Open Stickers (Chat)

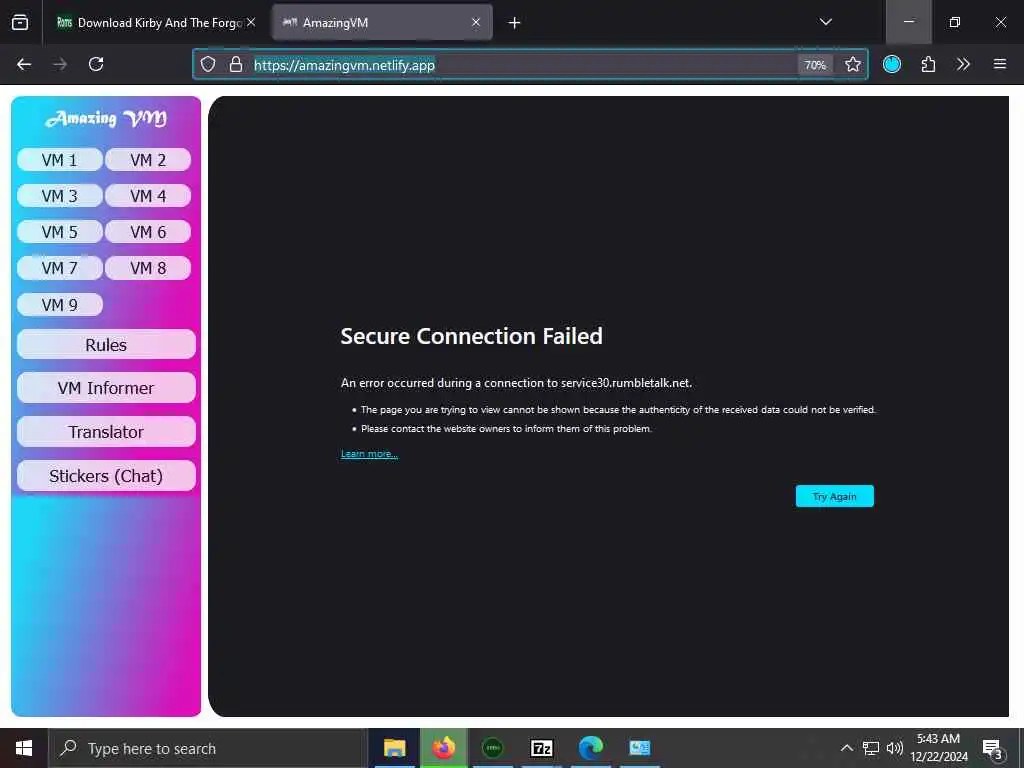tap(106, 475)
